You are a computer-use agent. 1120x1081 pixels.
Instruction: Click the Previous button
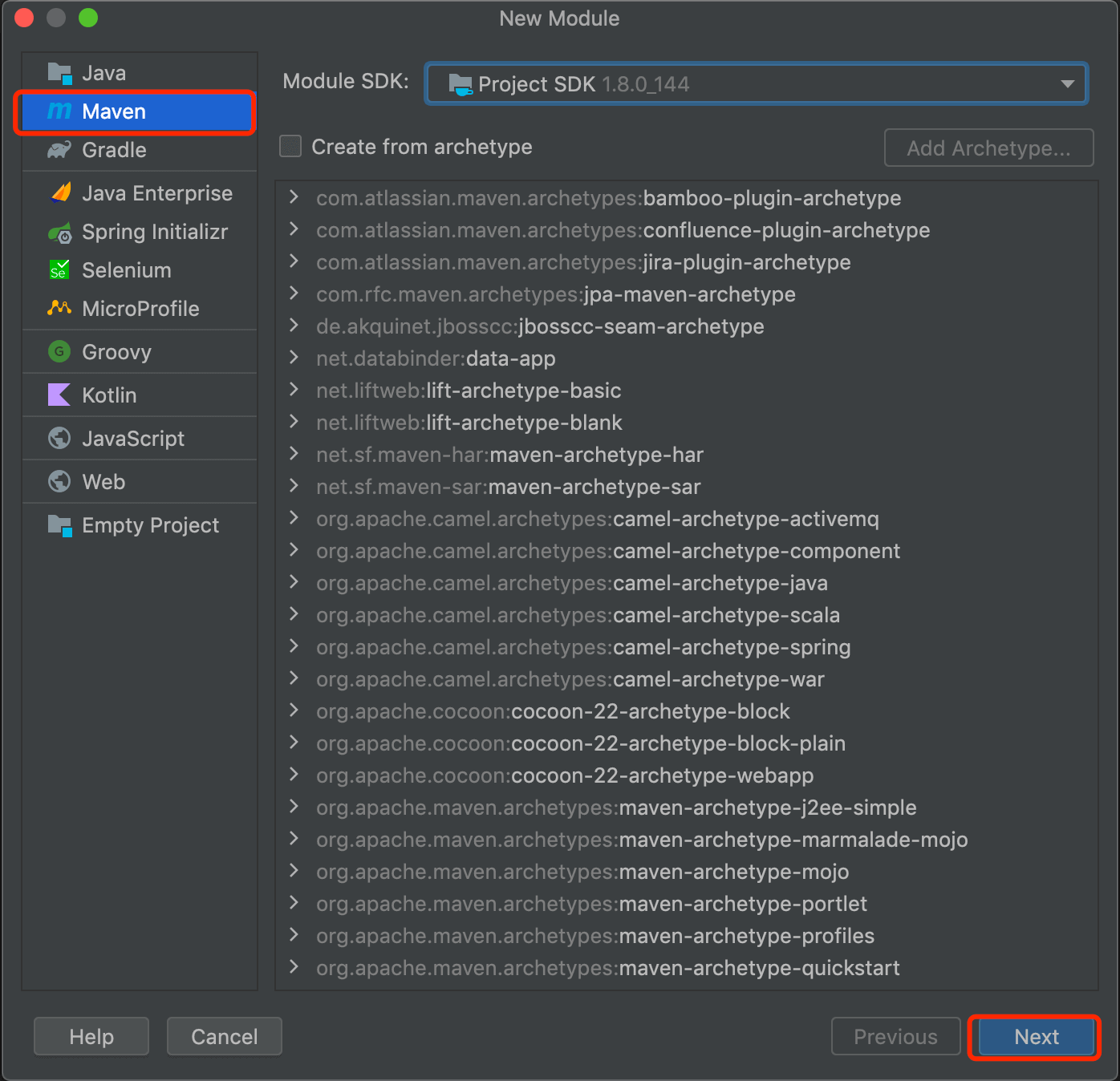pyautogui.click(x=895, y=1037)
